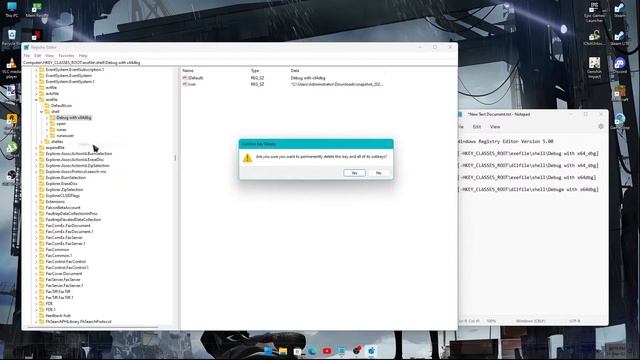Image resolution: width=640 pixels, height=360 pixels.
Task: Select the (Default) registry value
Action: tap(196, 78)
